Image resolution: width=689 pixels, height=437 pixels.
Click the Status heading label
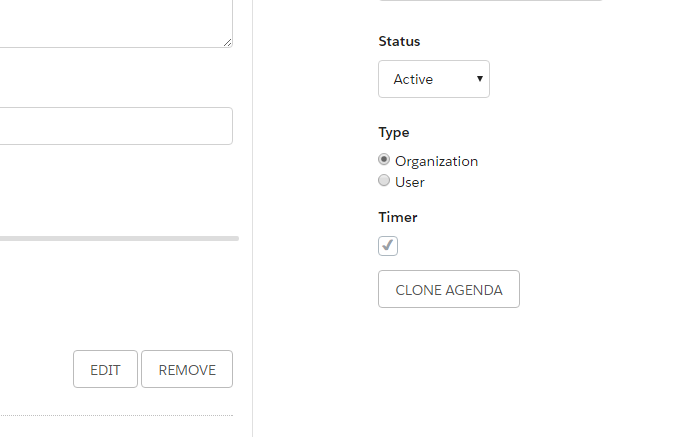(x=399, y=41)
